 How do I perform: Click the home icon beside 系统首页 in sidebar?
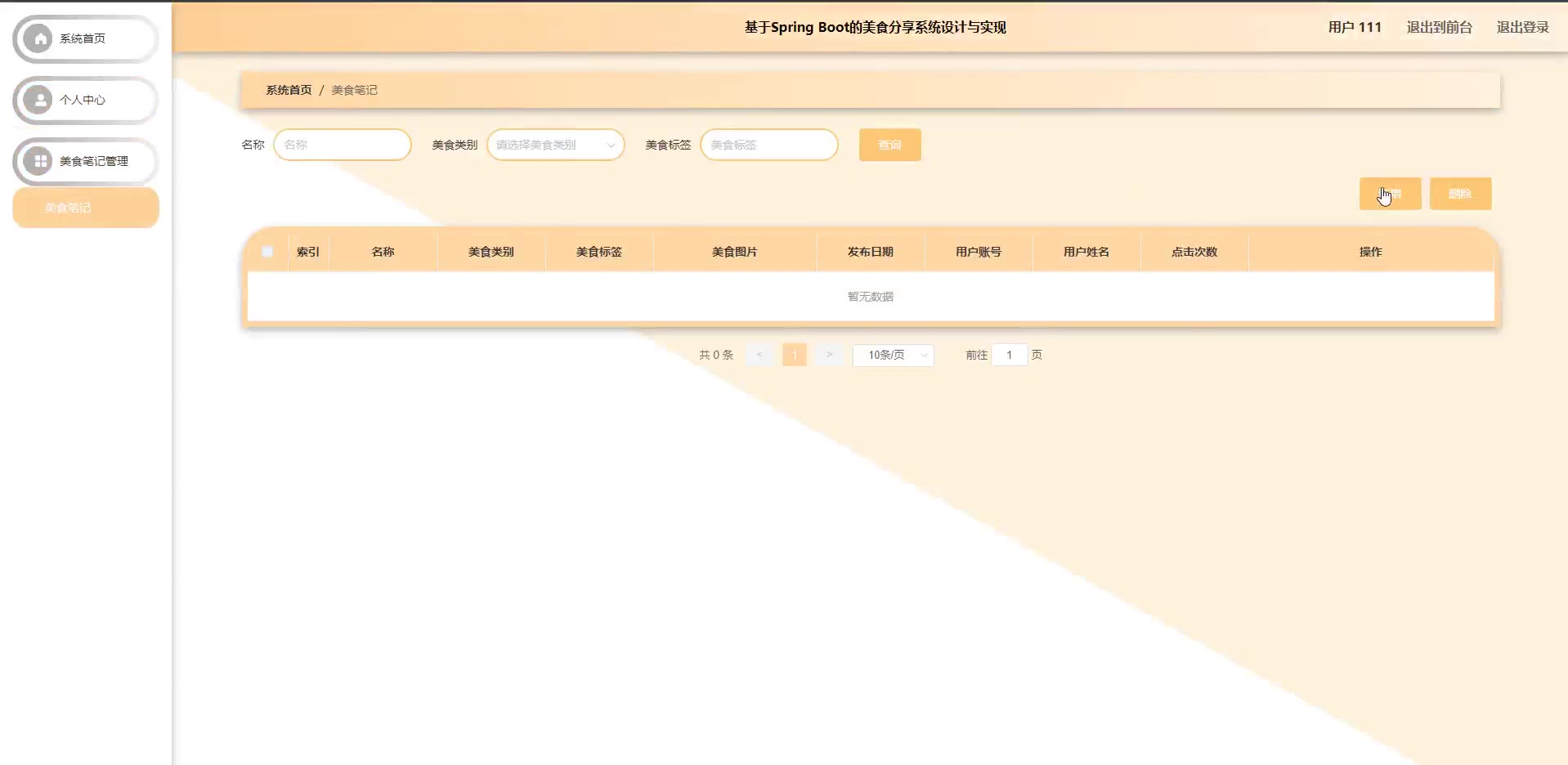click(38, 38)
